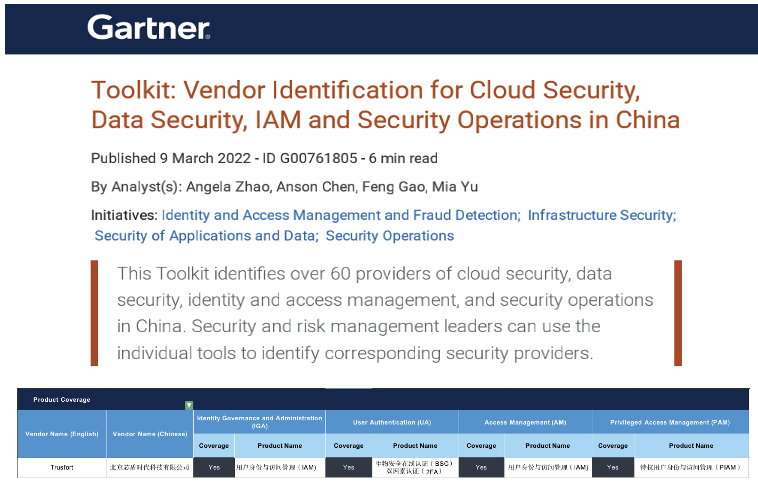Click the Yes coverage cell under User Authentication
This screenshot has width=758, height=485.
tap(349, 468)
